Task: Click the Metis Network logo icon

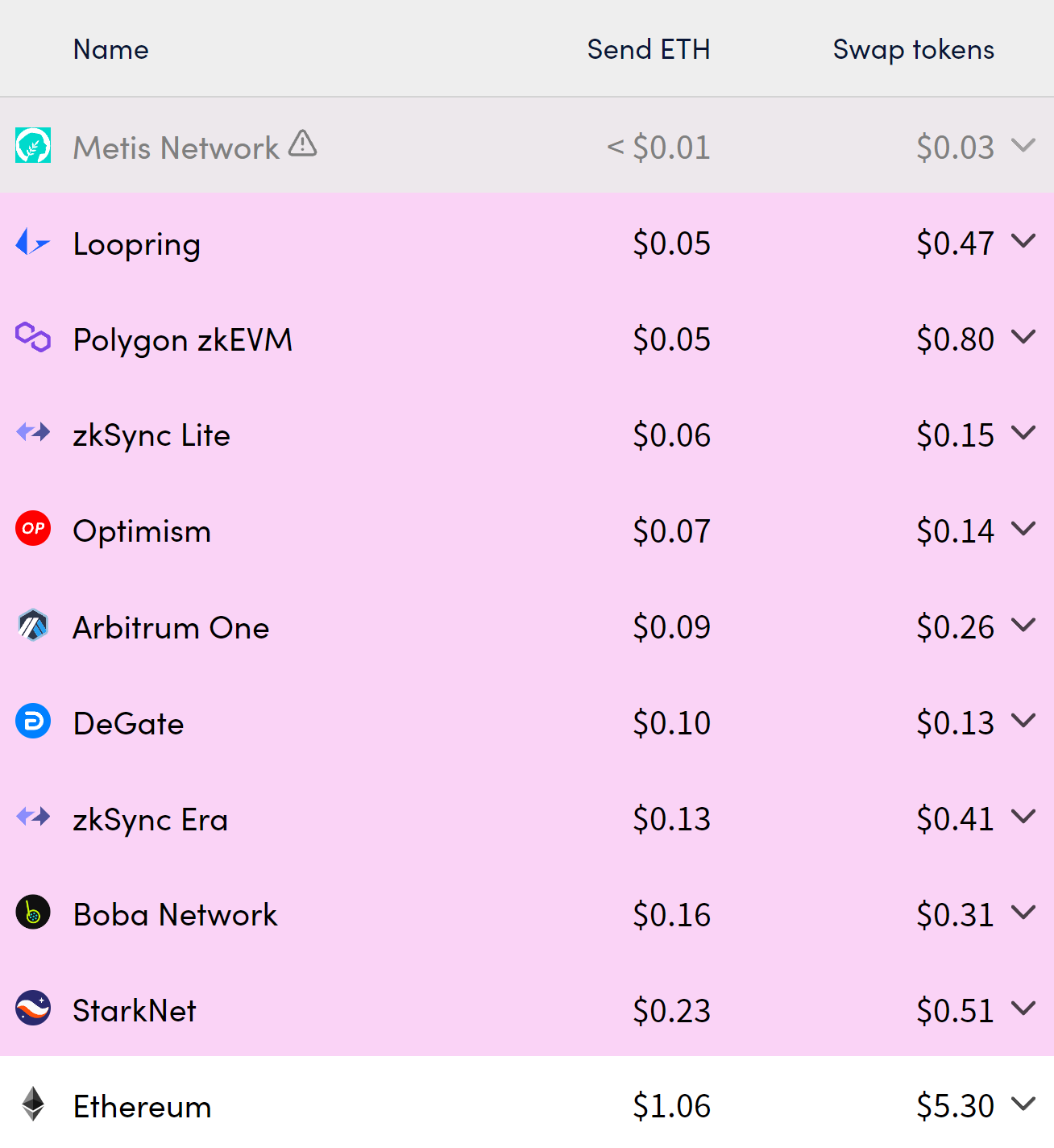Action: [x=33, y=146]
